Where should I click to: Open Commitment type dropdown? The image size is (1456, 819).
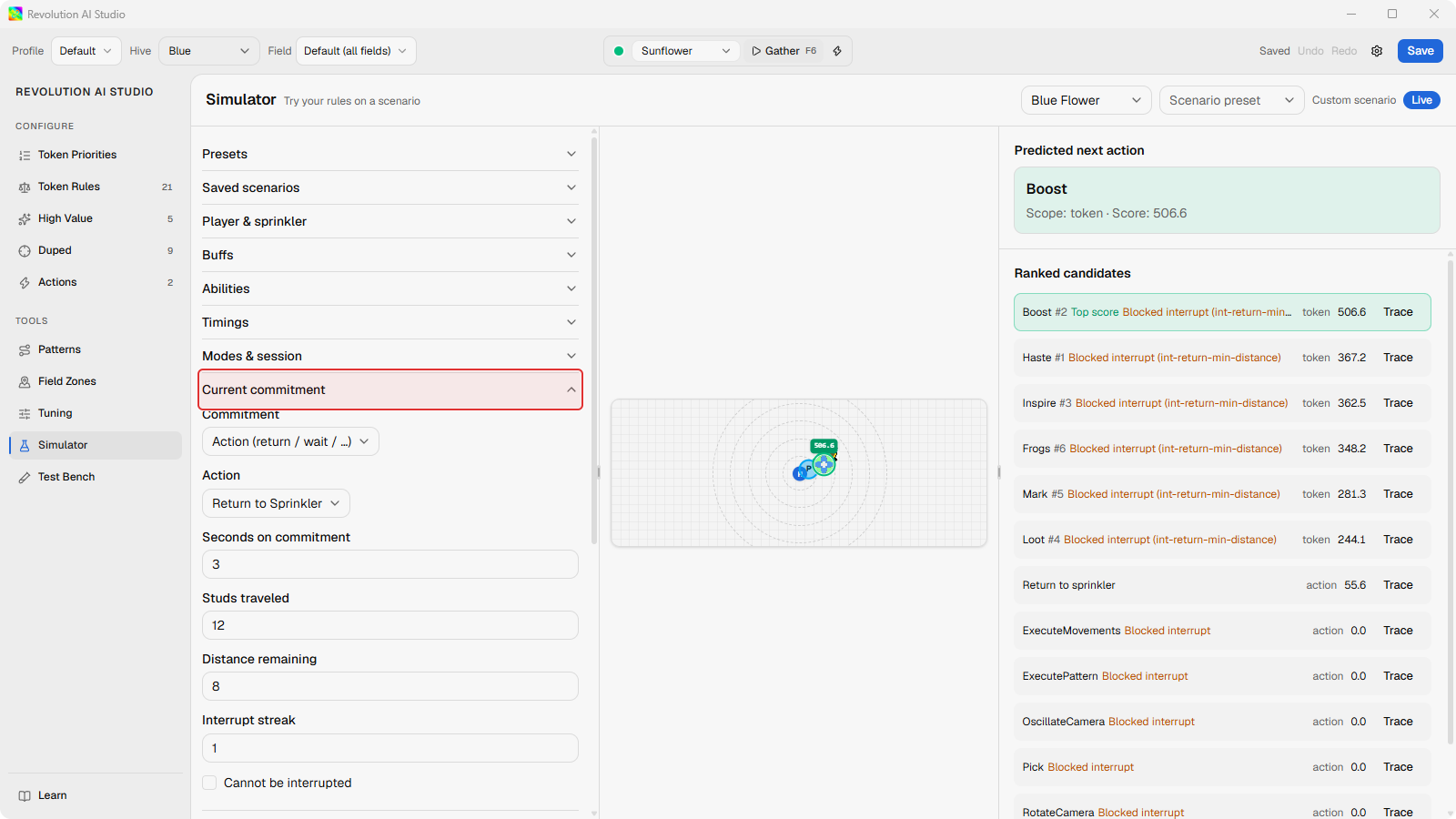[290, 441]
